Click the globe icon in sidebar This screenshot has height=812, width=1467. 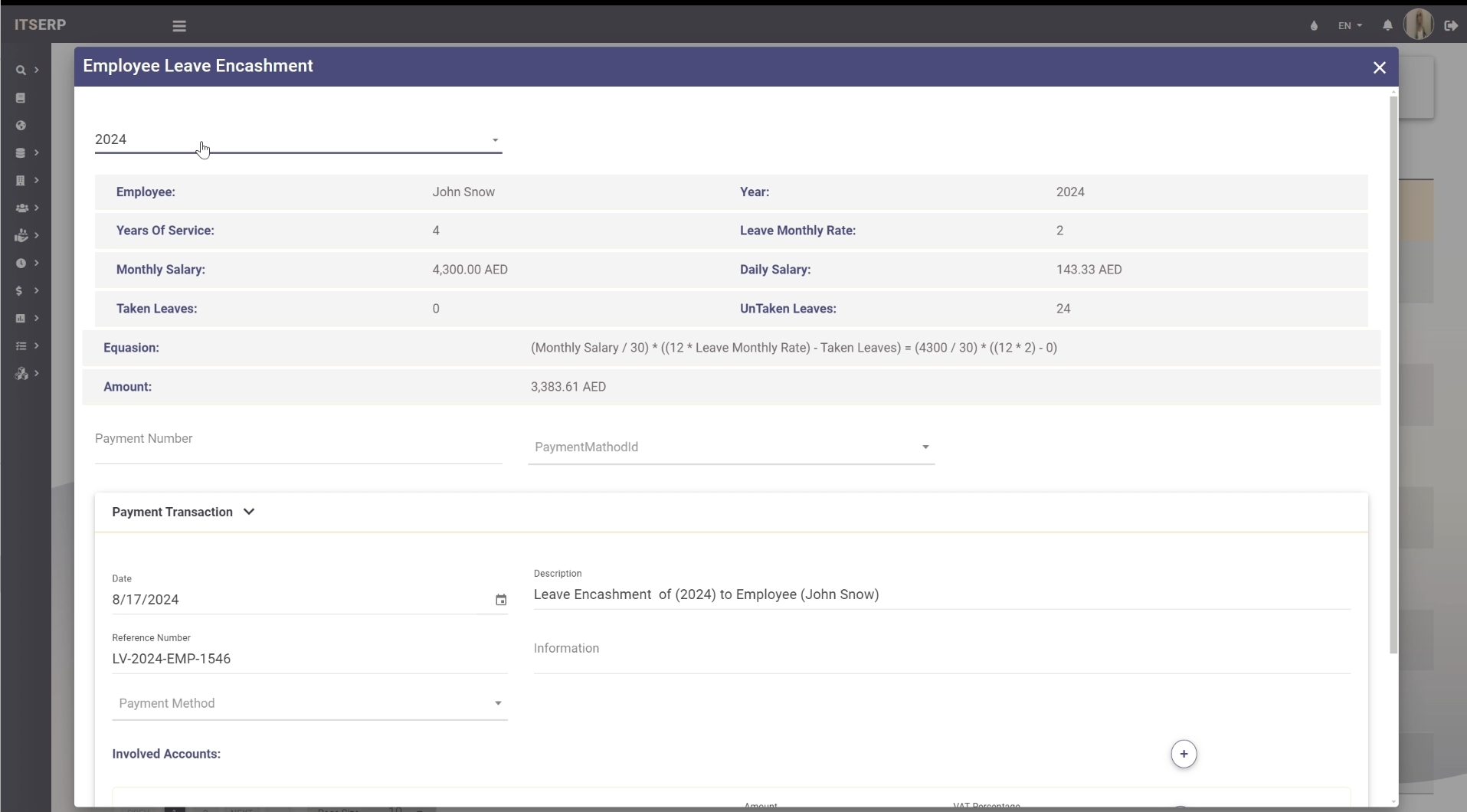[21, 126]
